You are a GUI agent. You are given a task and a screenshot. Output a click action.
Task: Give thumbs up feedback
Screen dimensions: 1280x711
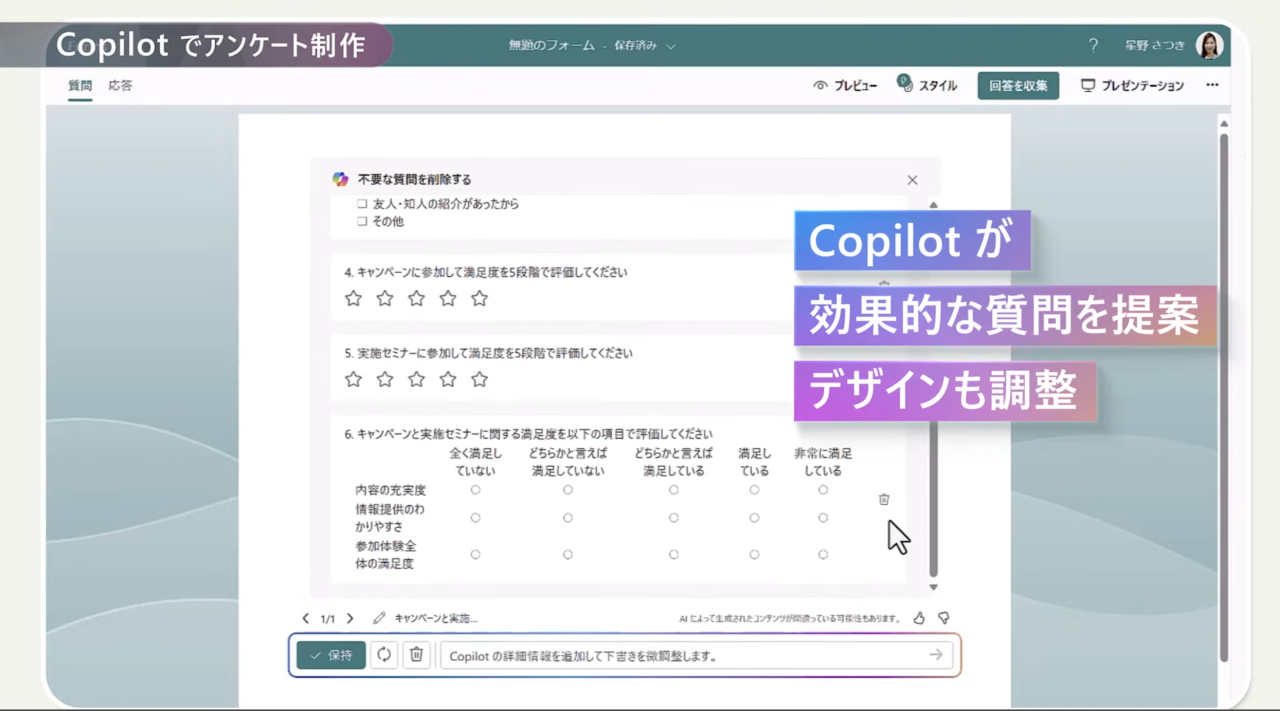coord(919,618)
